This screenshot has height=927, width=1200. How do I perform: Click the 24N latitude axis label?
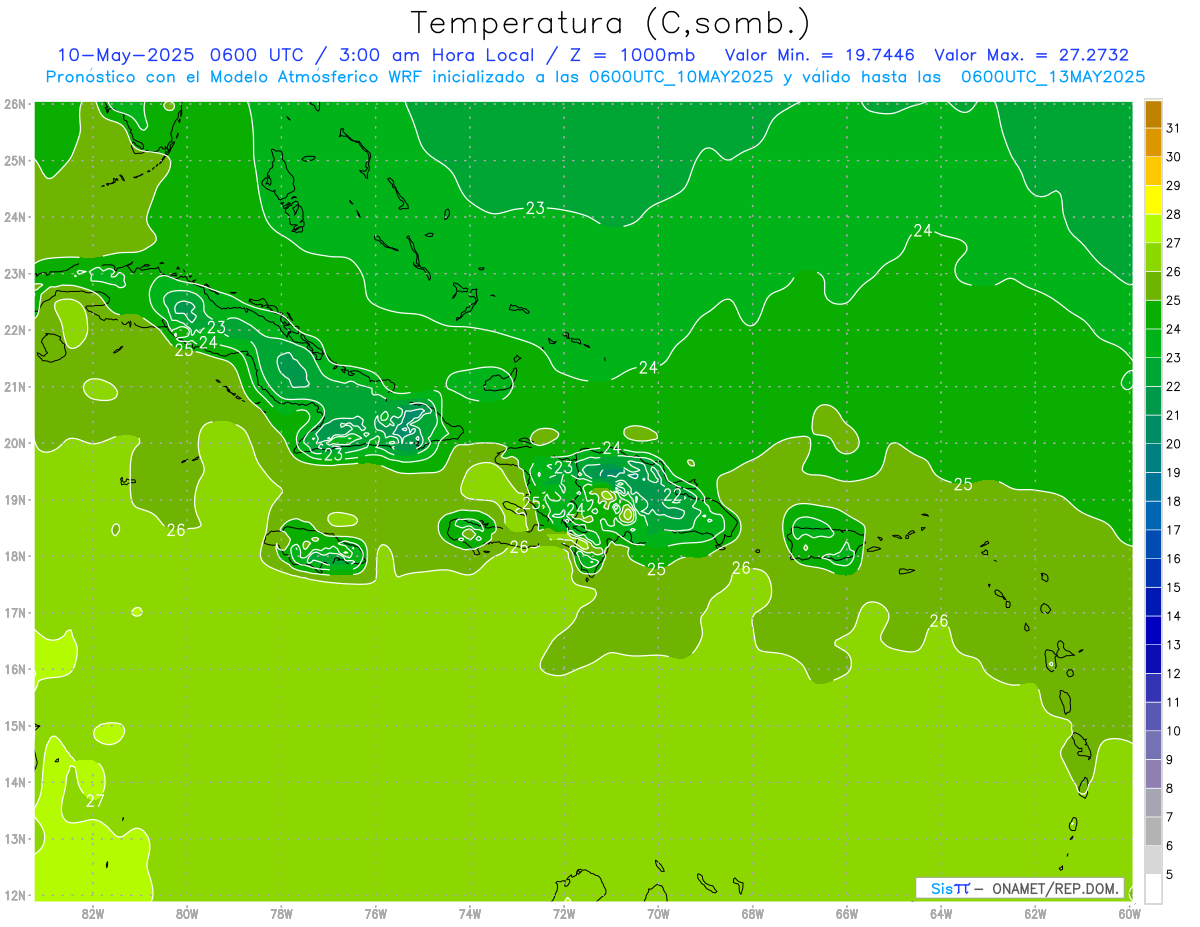[x=15, y=217]
